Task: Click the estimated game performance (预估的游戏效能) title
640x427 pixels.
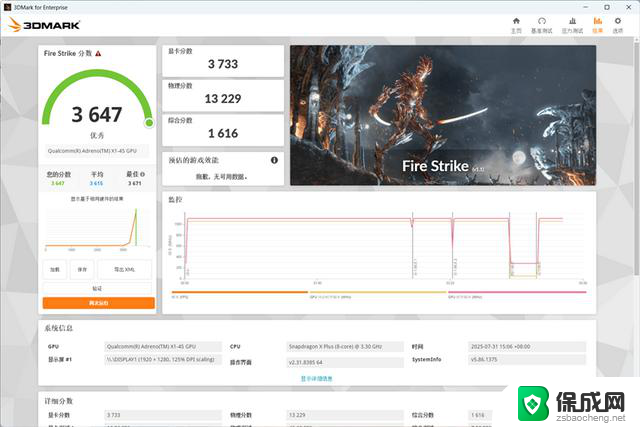Action: [x=193, y=160]
